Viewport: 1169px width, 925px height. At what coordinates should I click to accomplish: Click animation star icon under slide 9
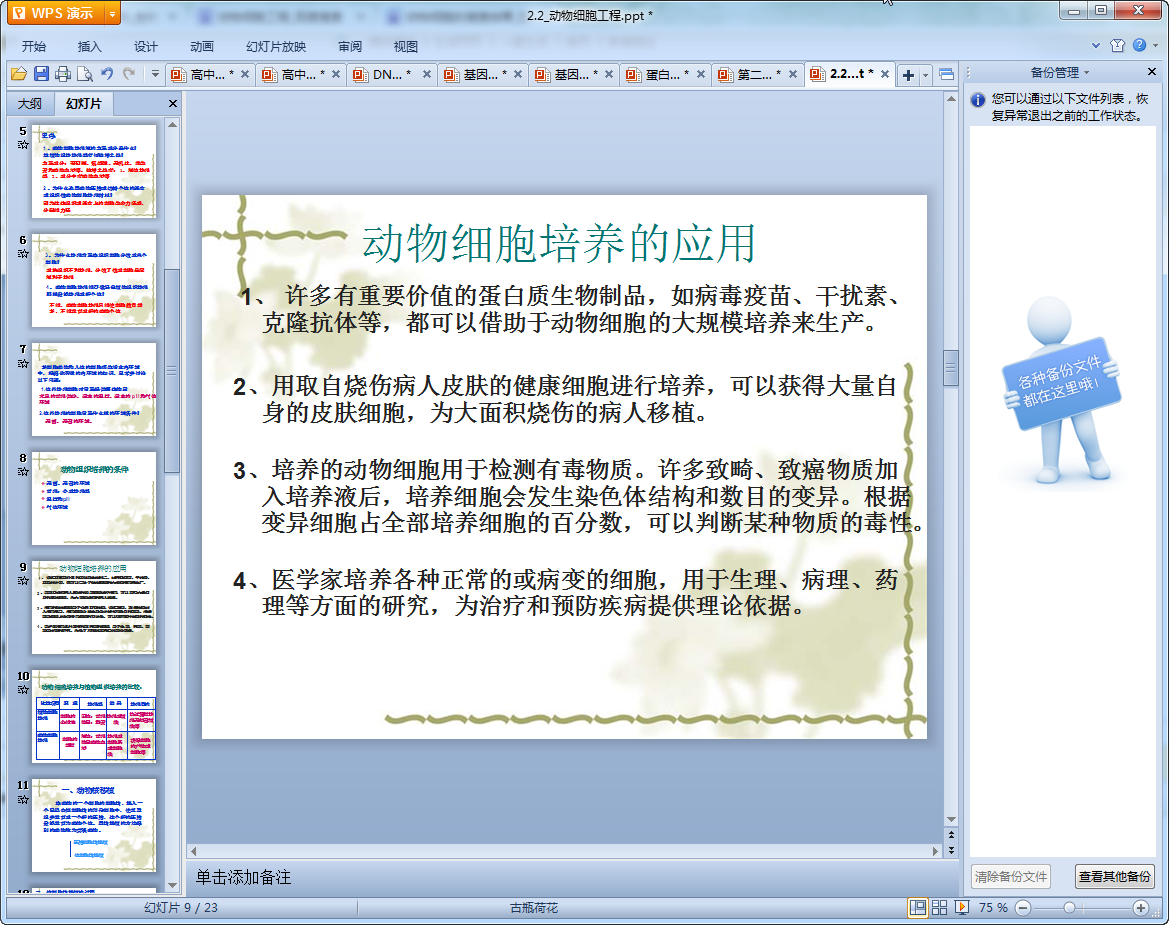click(x=23, y=581)
